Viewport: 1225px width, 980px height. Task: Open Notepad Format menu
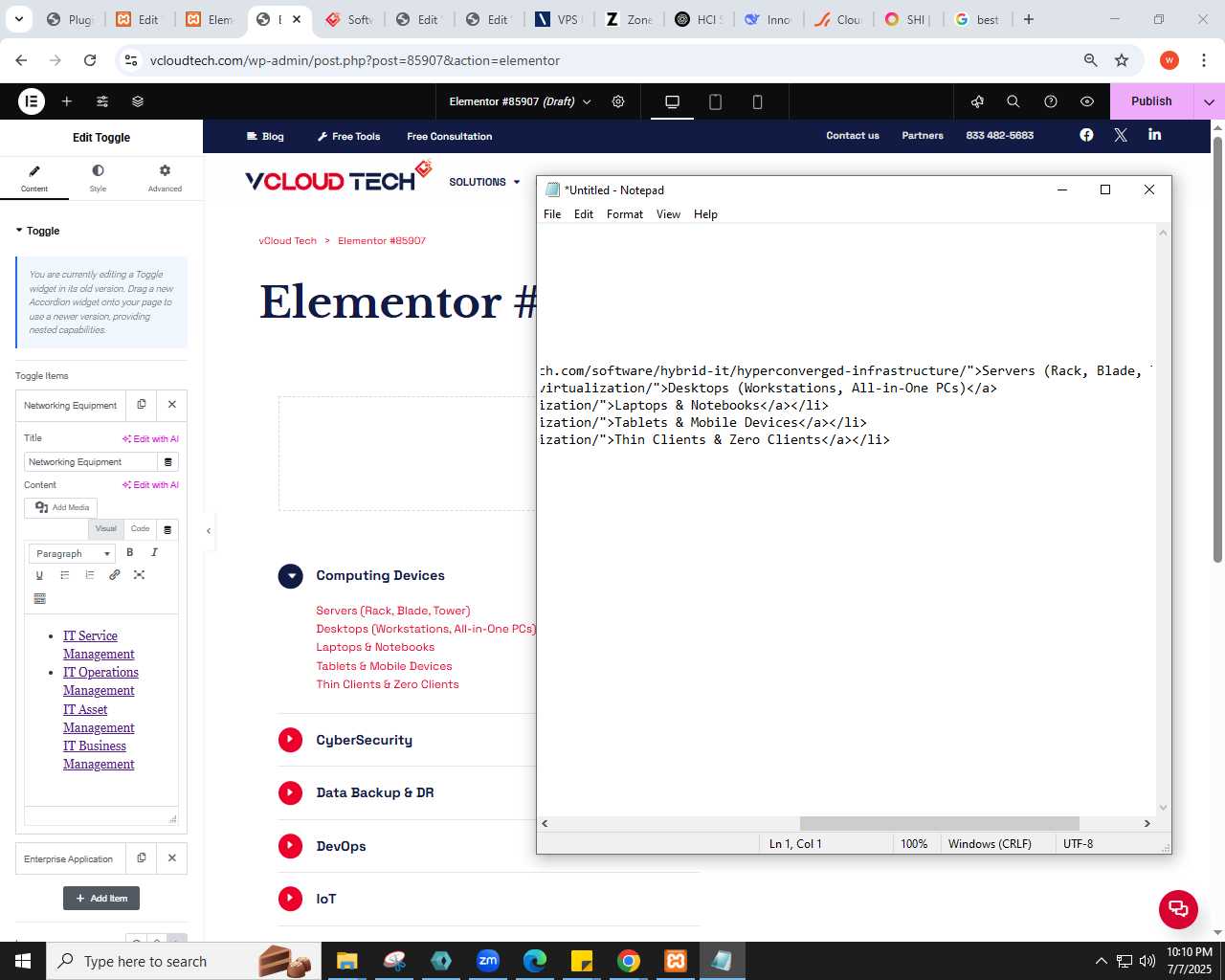point(625,214)
